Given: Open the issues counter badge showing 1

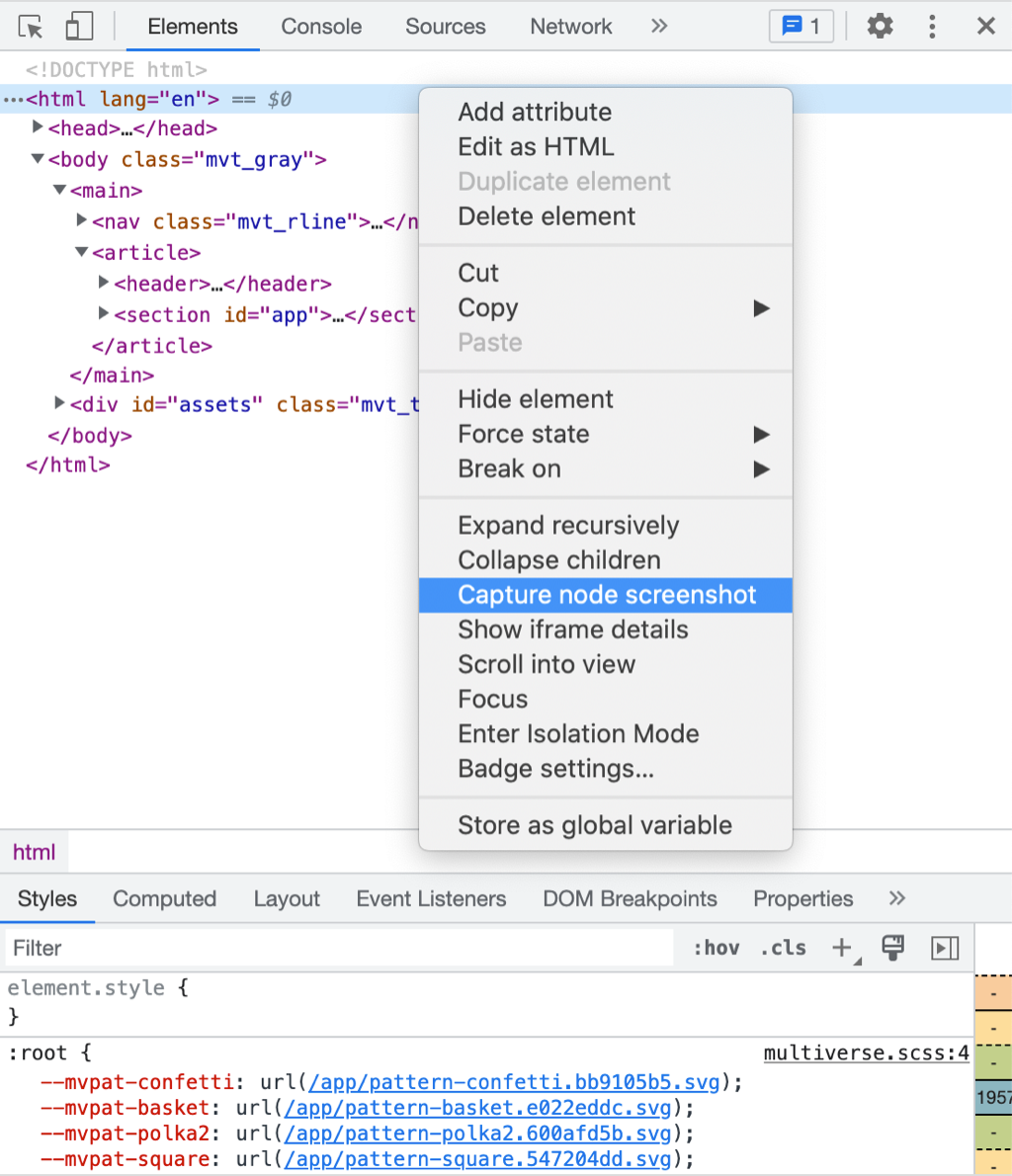Looking at the screenshot, I should click(x=801, y=27).
